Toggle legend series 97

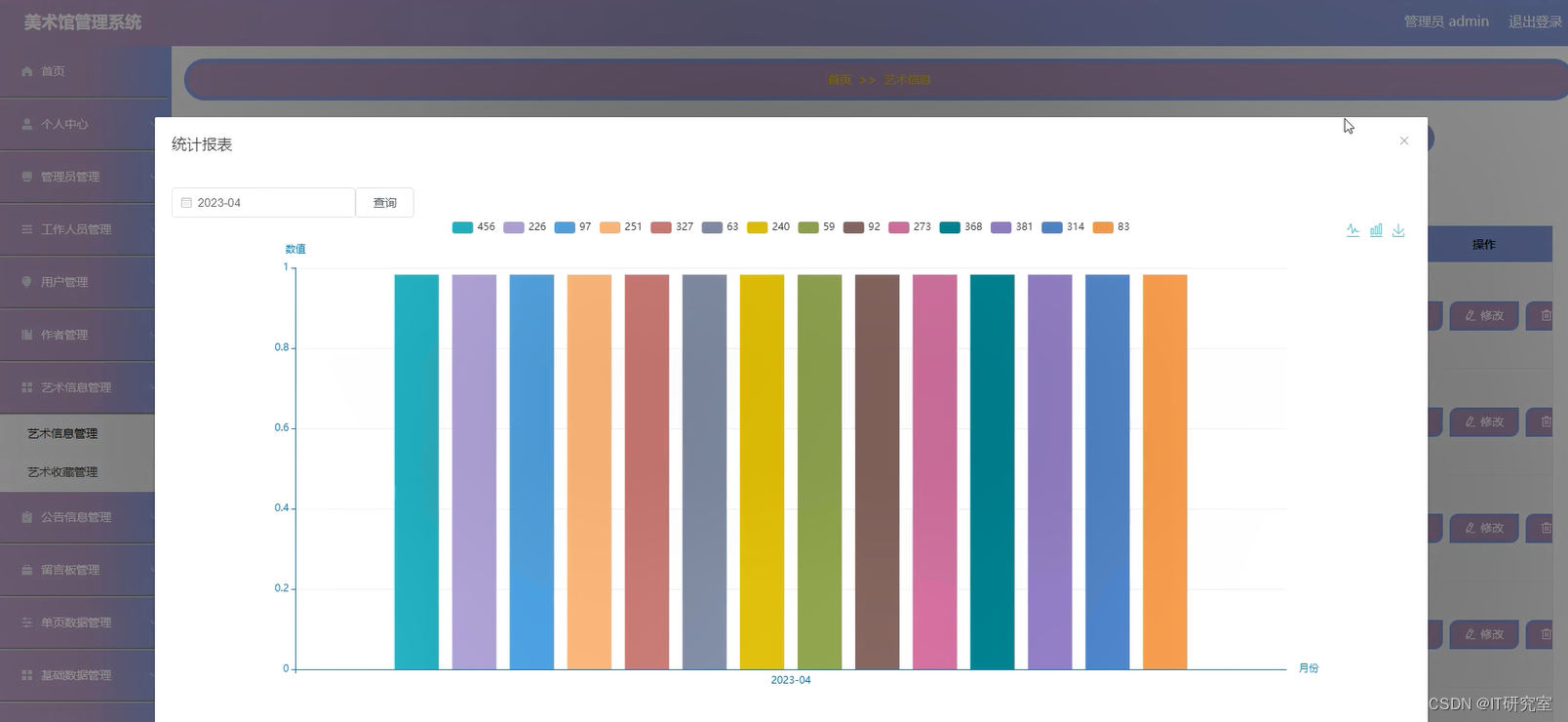(x=573, y=227)
